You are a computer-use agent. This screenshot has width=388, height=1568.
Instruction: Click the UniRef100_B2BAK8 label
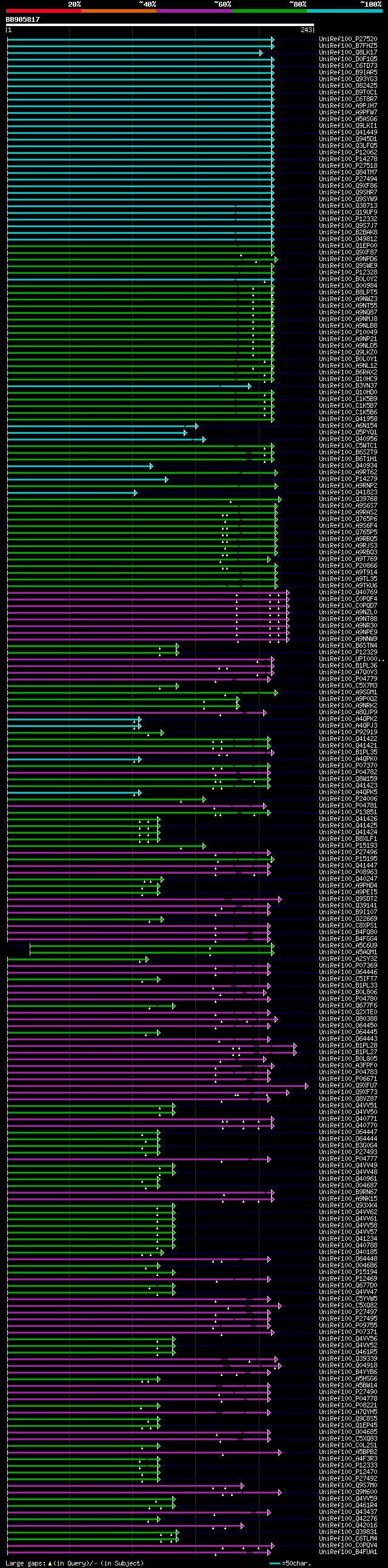[348, 233]
